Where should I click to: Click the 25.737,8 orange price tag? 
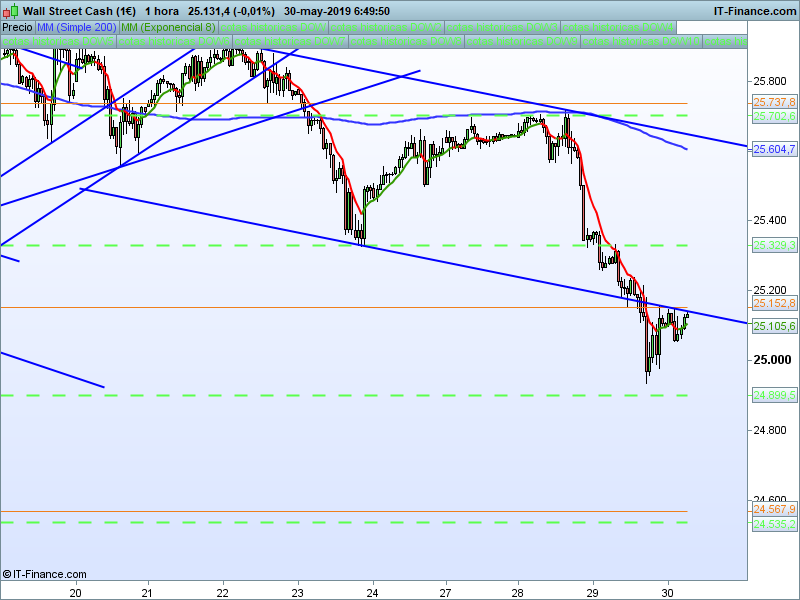[774, 103]
